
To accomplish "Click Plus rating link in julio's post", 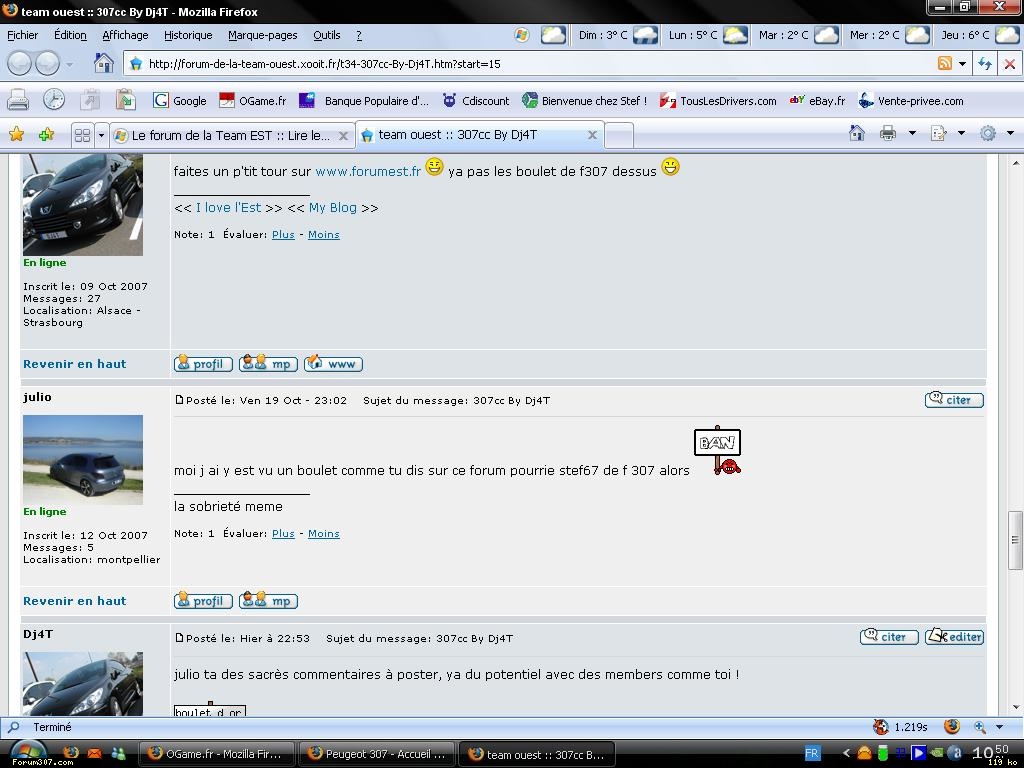I will pos(283,534).
